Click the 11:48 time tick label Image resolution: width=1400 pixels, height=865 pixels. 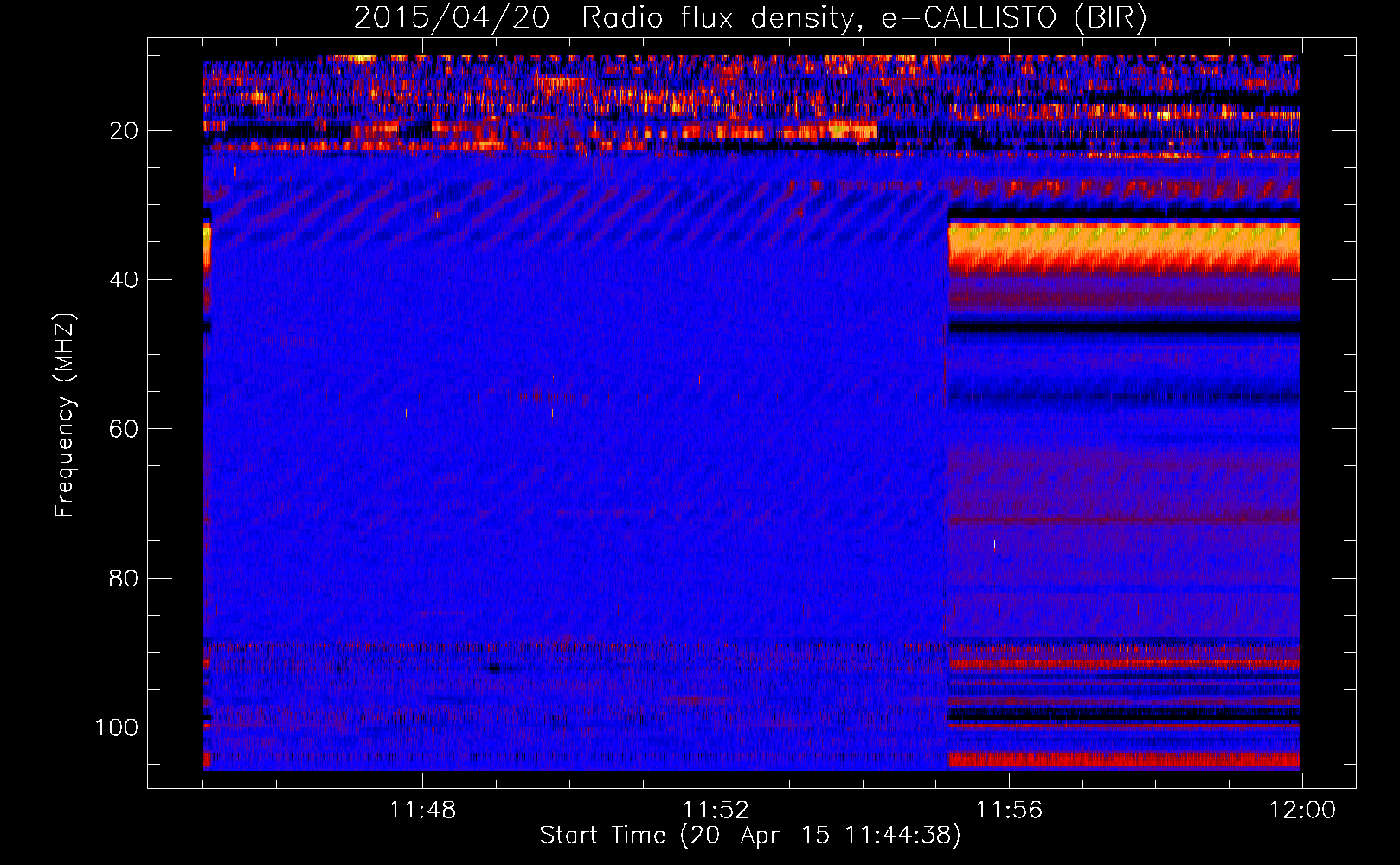point(422,811)
